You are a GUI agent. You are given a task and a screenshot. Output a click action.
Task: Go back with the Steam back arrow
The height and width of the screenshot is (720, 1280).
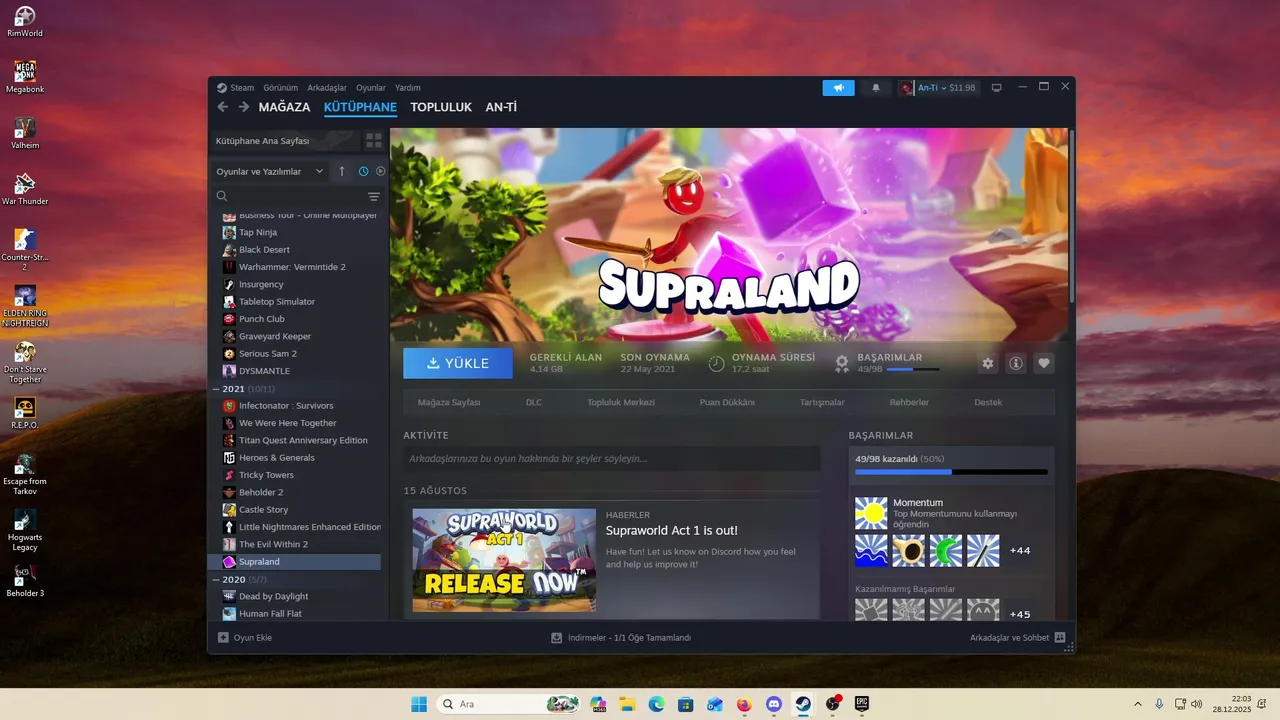223,107
